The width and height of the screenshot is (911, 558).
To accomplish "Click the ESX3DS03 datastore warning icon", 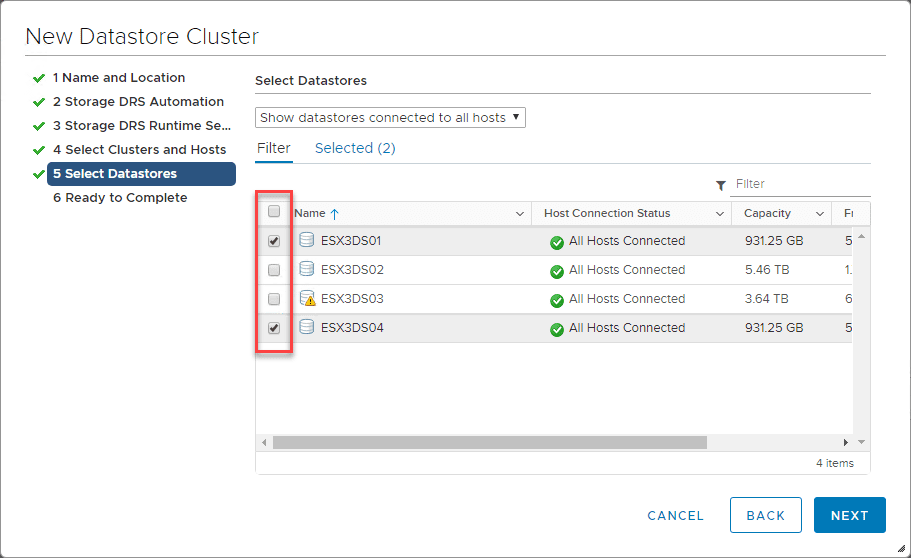I will pos(307,299).
